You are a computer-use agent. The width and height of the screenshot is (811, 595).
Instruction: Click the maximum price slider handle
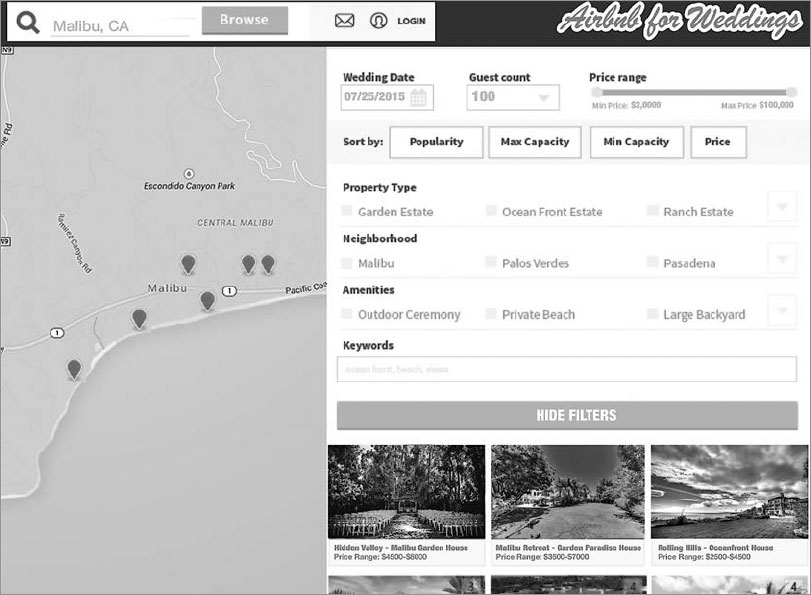pos(791,92)
